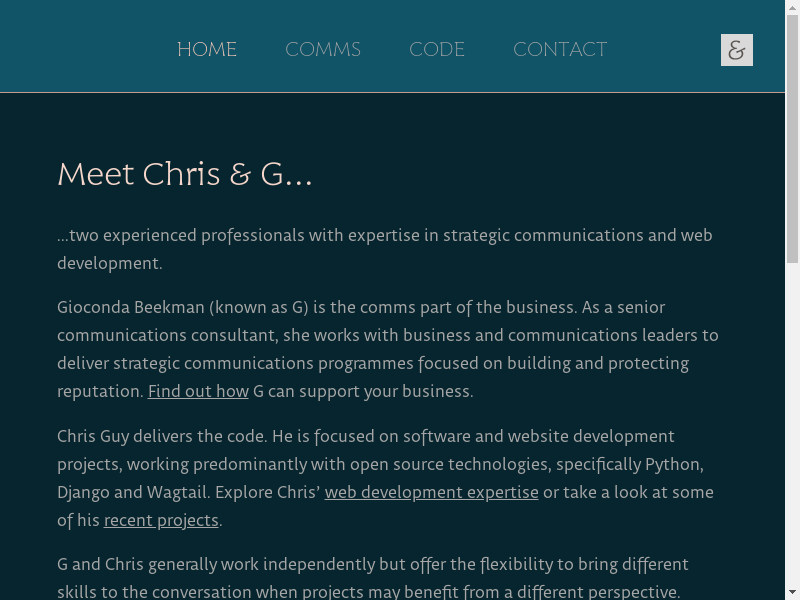Click the word "Django" in the paragraph
This screenshot has height=600, width=800.
83,492
